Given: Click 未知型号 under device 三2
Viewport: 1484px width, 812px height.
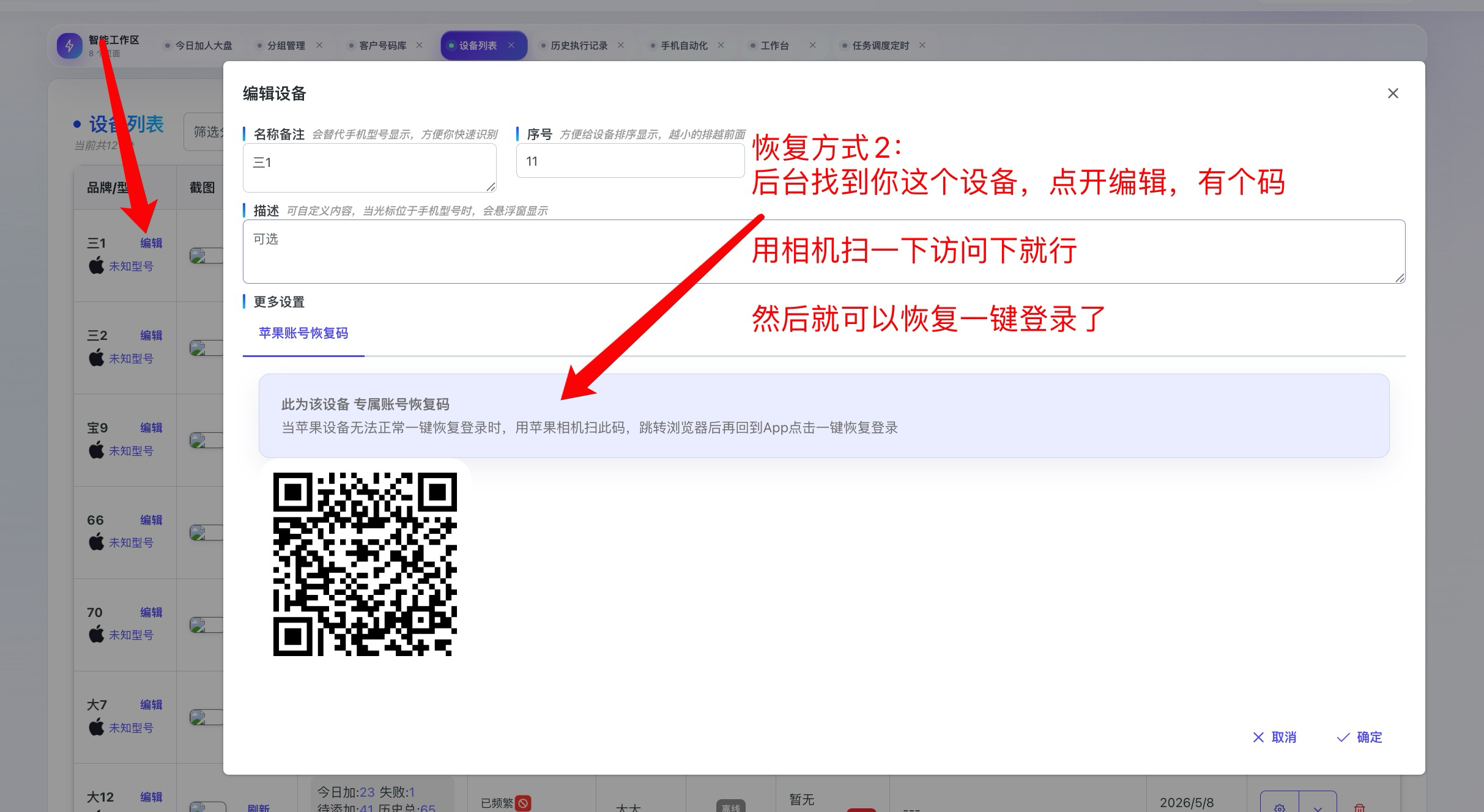Looking at the screenshot, I should [131, 359].
